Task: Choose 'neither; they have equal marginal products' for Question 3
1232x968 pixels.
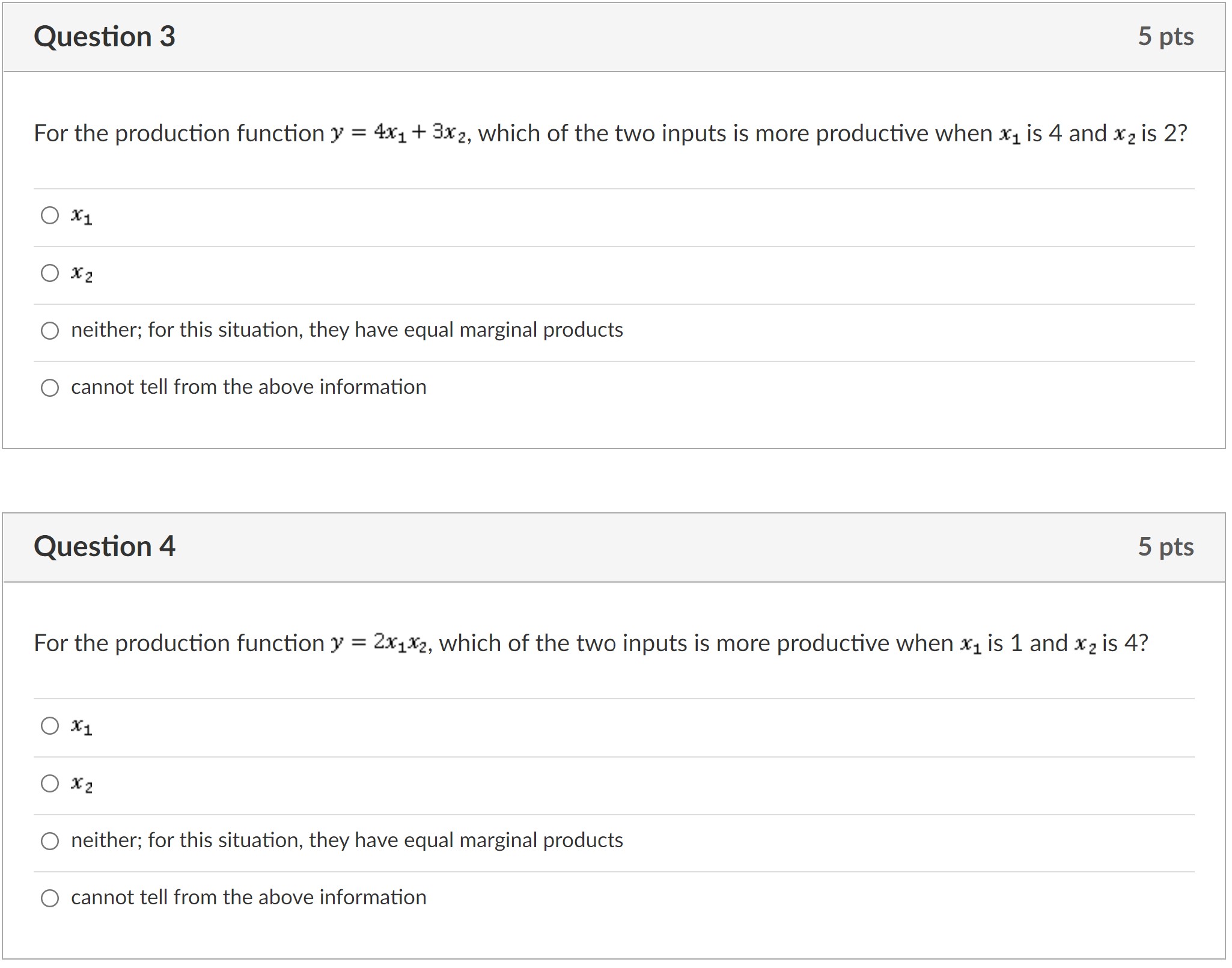Action: (49, 330)
